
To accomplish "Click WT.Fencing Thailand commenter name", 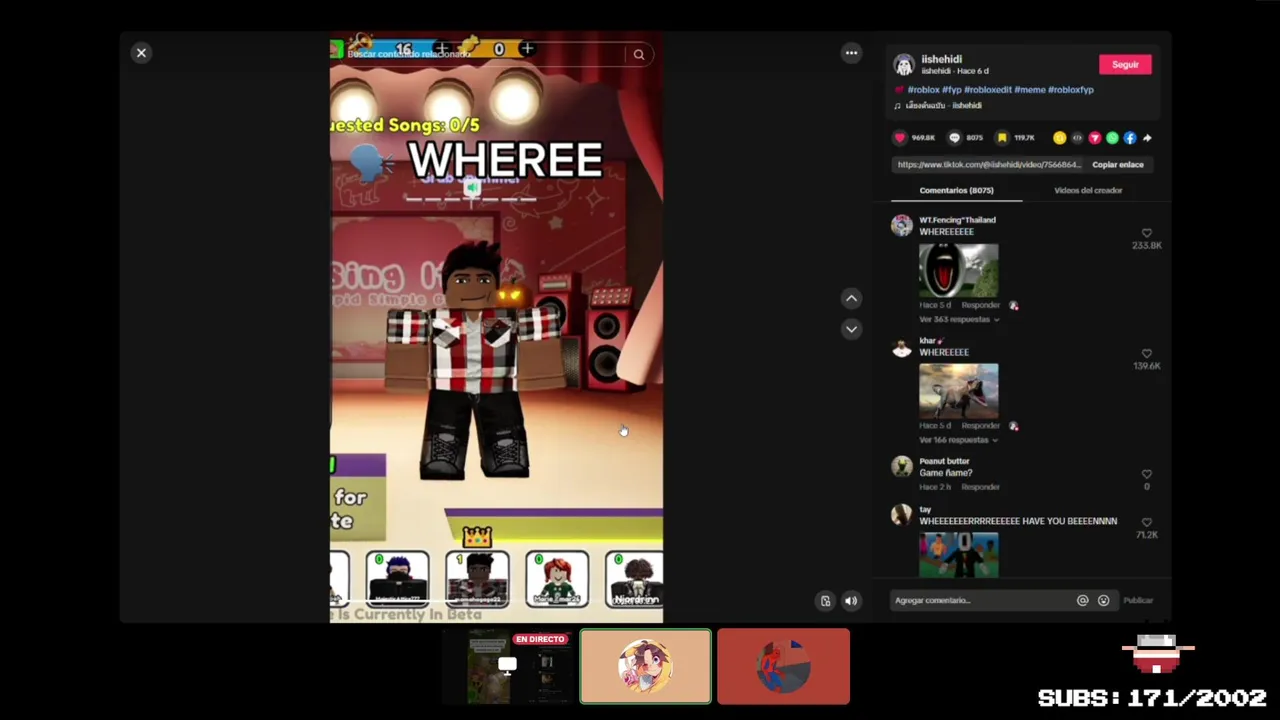I will point(957,220).
